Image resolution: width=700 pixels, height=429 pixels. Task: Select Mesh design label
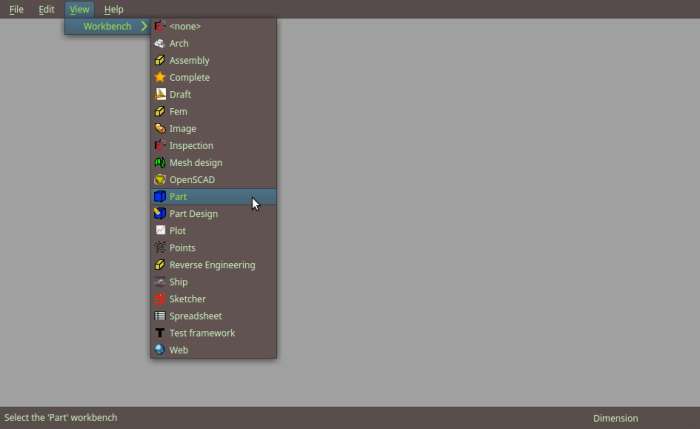coord(196,162)
